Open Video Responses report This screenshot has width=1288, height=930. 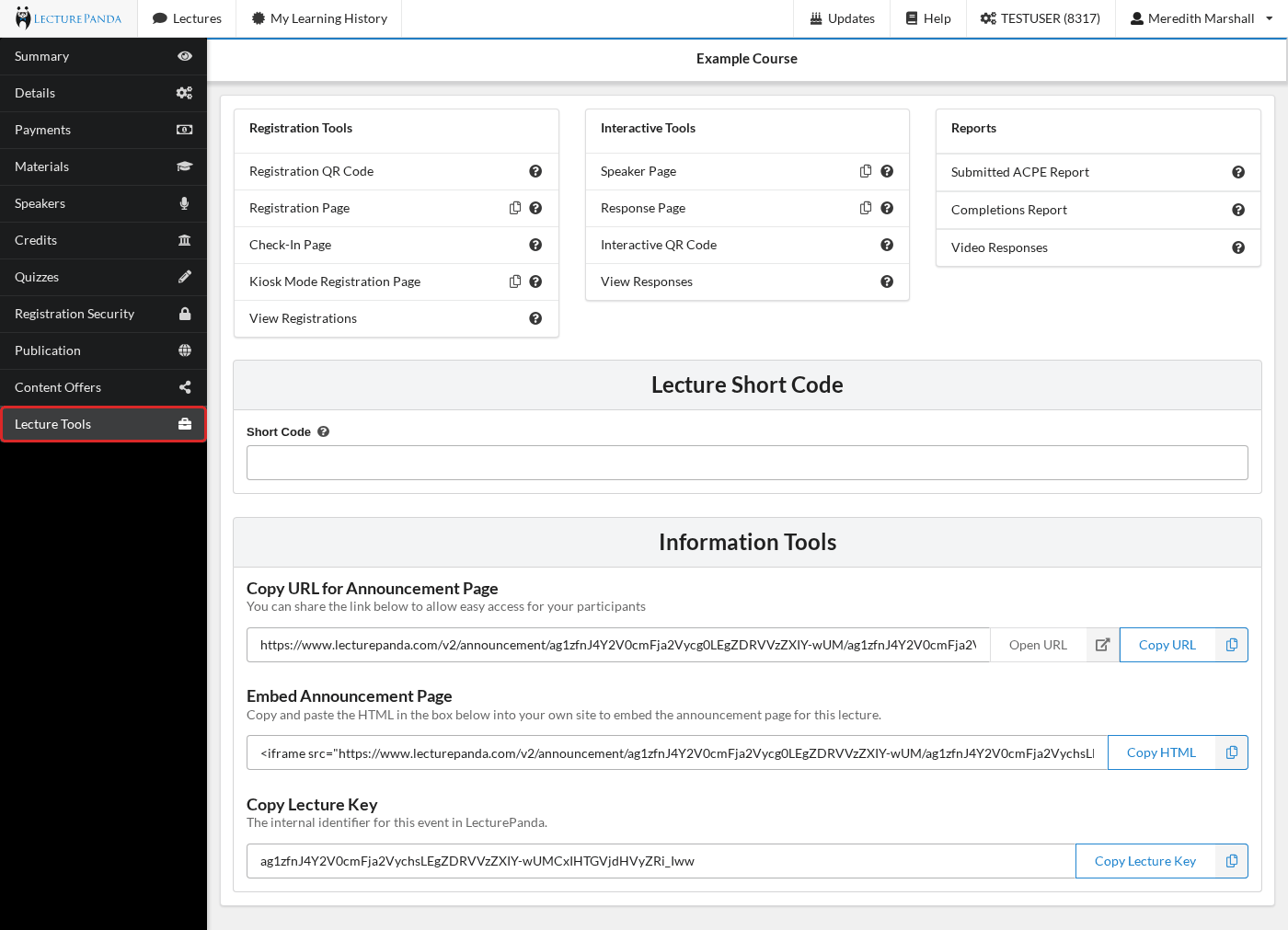(x=999, y=247)
